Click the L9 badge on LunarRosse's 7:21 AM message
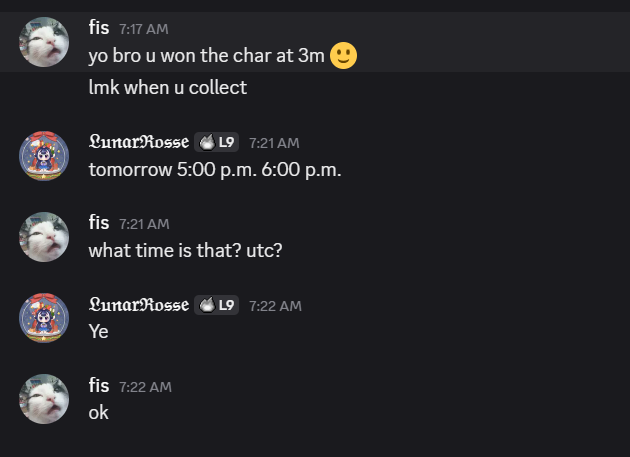The height and width of the screenshot is (457, 630). click(x=217, y=142)
